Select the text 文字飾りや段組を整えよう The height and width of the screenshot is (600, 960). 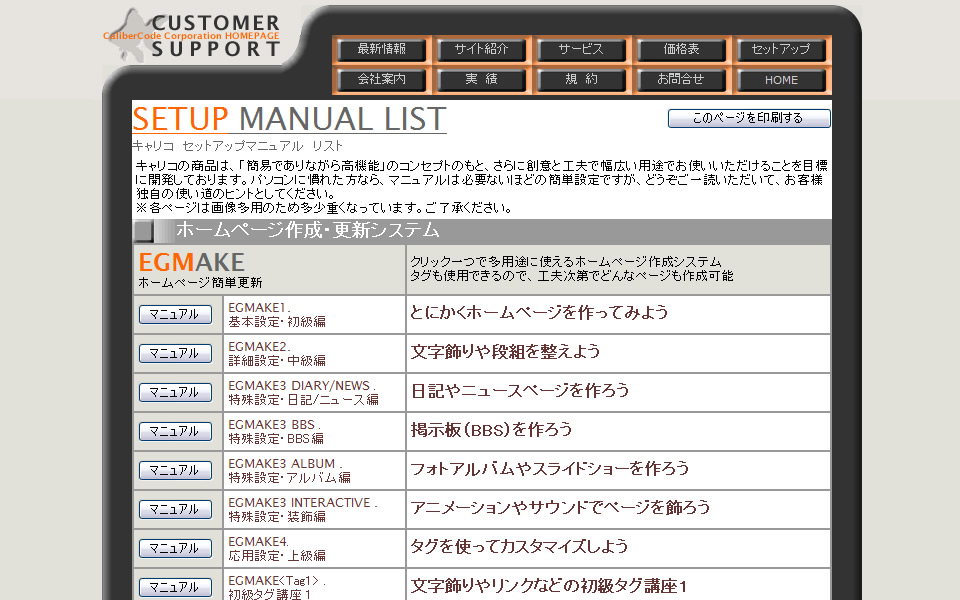pos(505,352)
